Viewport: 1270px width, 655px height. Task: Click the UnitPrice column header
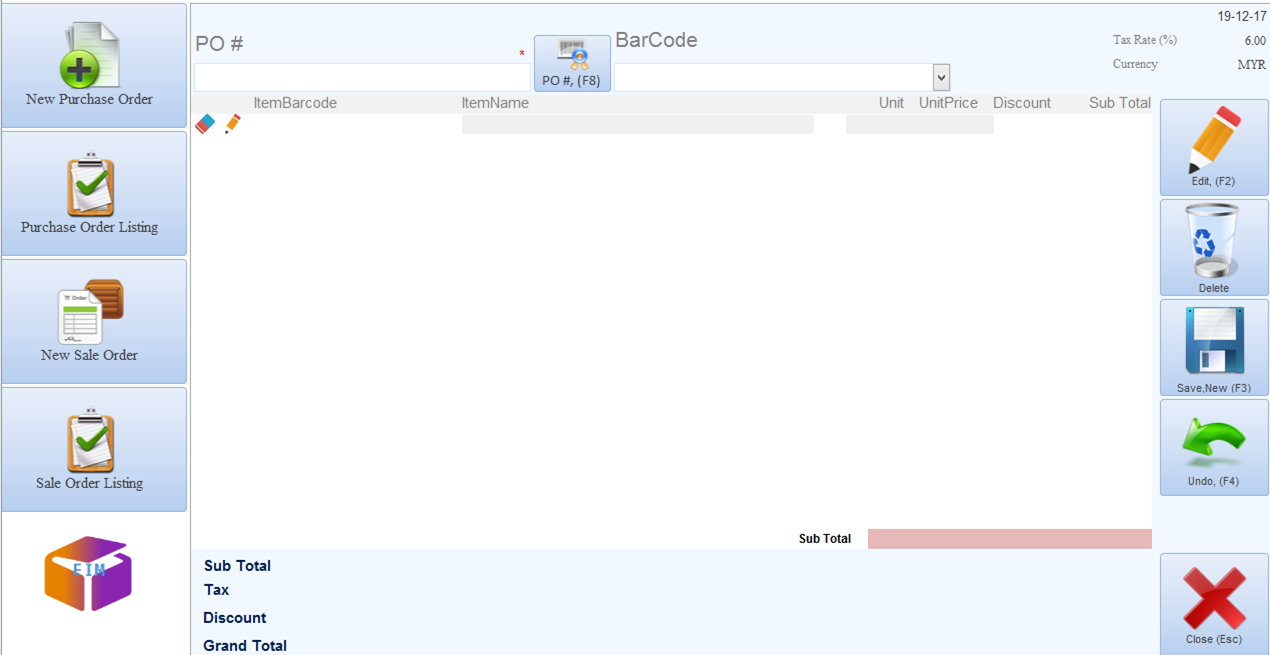[x=948, y=103]
